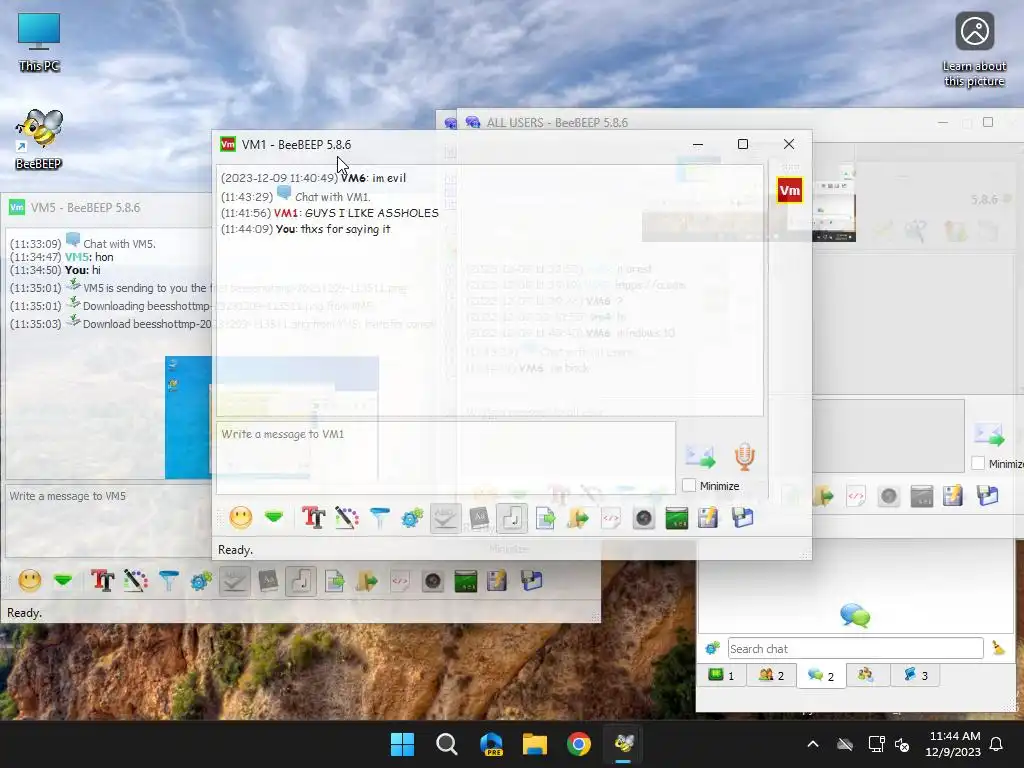Open chat settings gears in VM1 toolbar
This screenshot has width=1024, height=768.
point(412,519)
